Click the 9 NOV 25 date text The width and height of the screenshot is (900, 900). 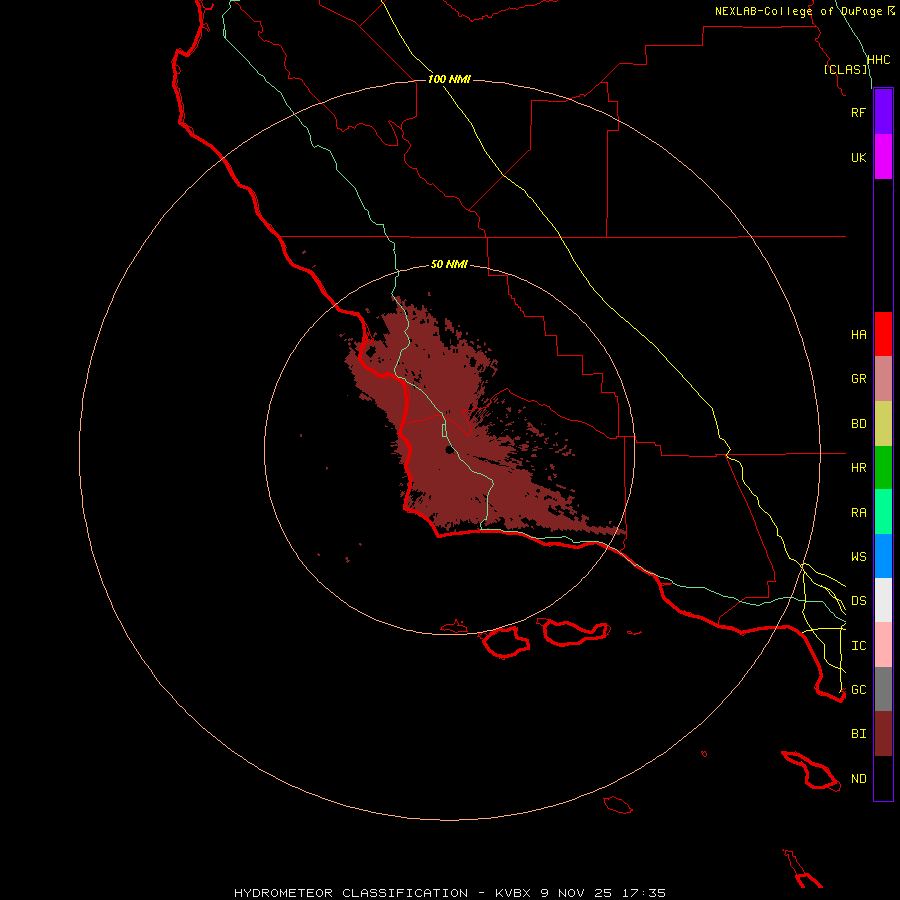576,893
